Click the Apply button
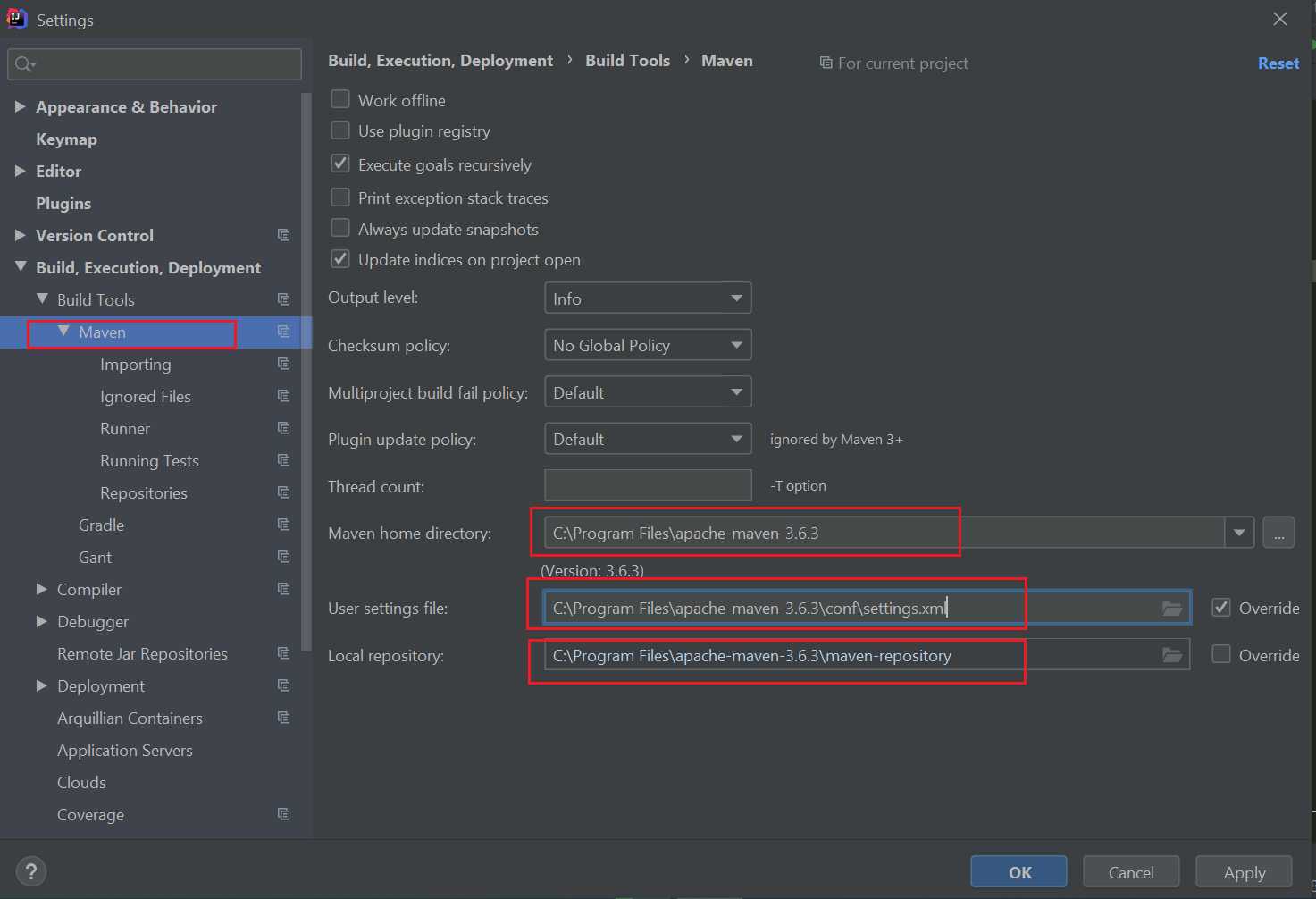 coord(1245,872)
